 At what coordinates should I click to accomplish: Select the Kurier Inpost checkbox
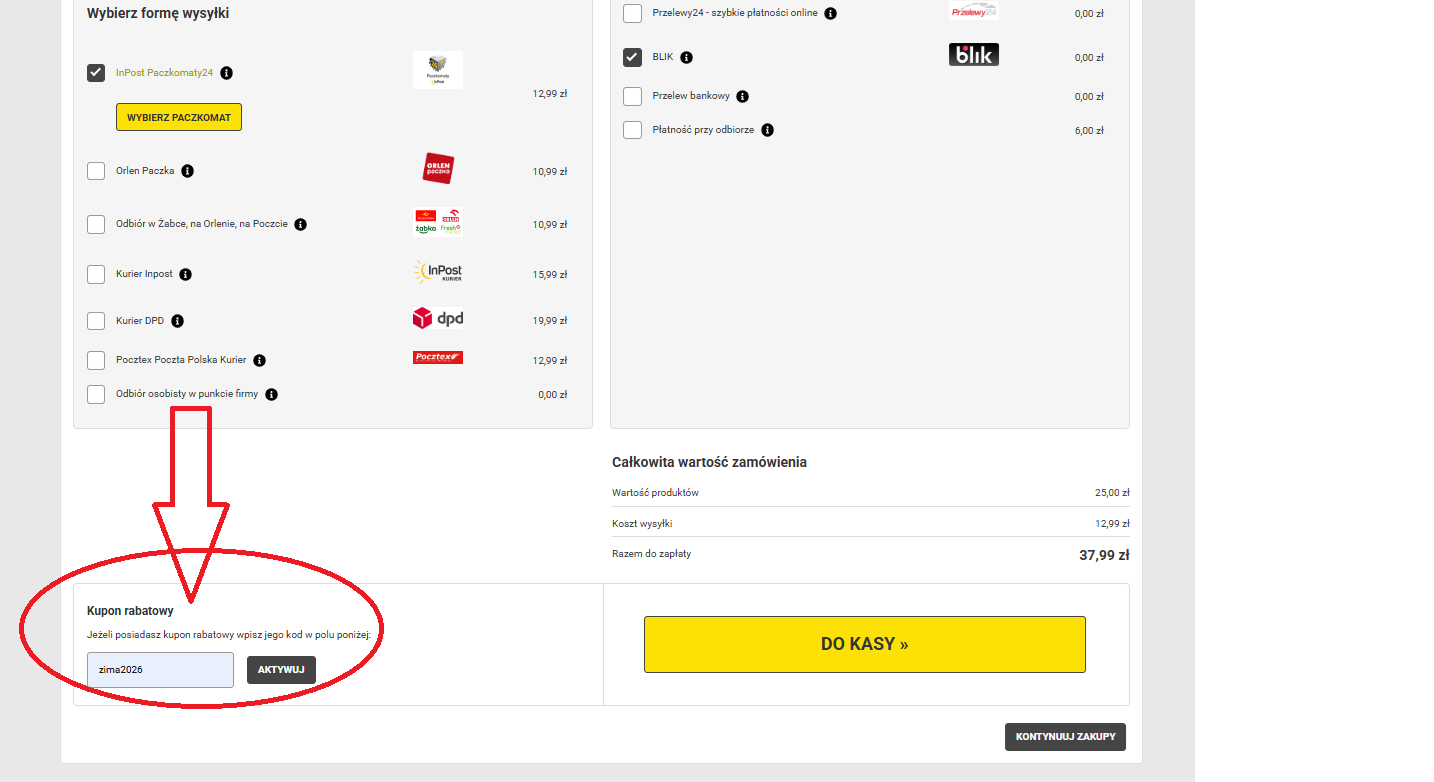[96, 274]
